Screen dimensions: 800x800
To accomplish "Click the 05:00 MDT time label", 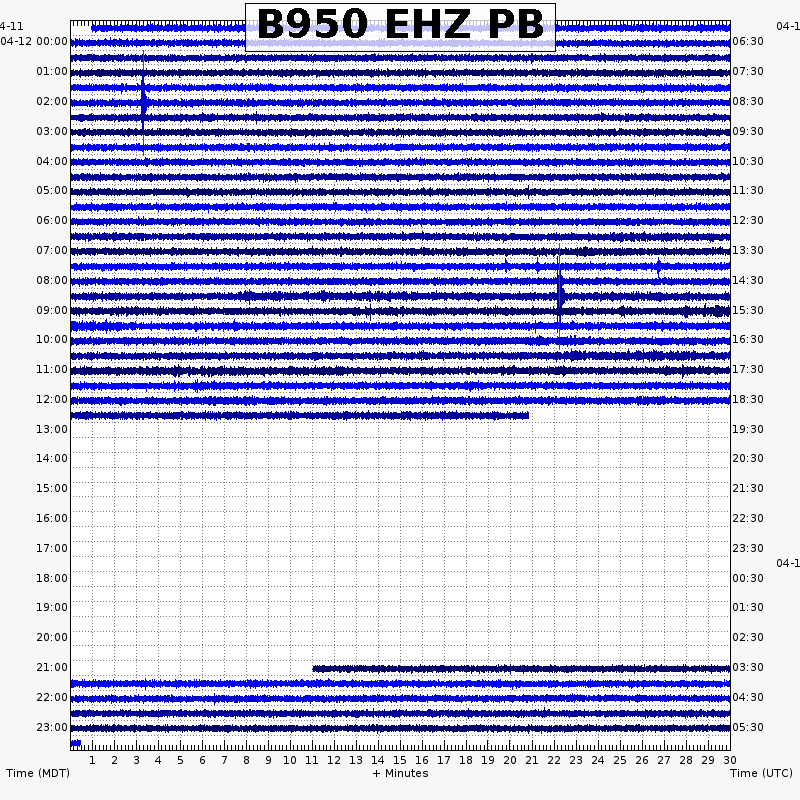I will click(x=52, y=191).
